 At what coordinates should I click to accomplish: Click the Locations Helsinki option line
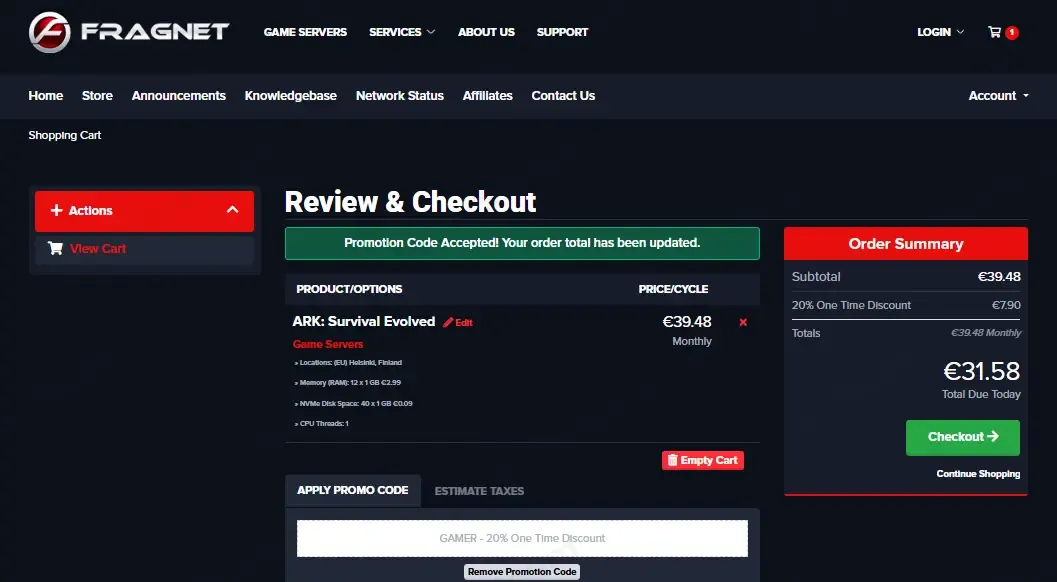pyautogui.click(x=348, y=362)
